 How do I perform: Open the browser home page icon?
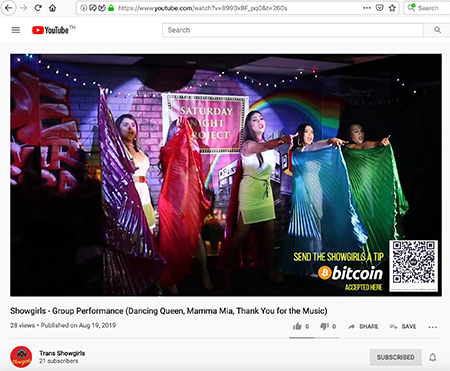(x=53, y=8)
